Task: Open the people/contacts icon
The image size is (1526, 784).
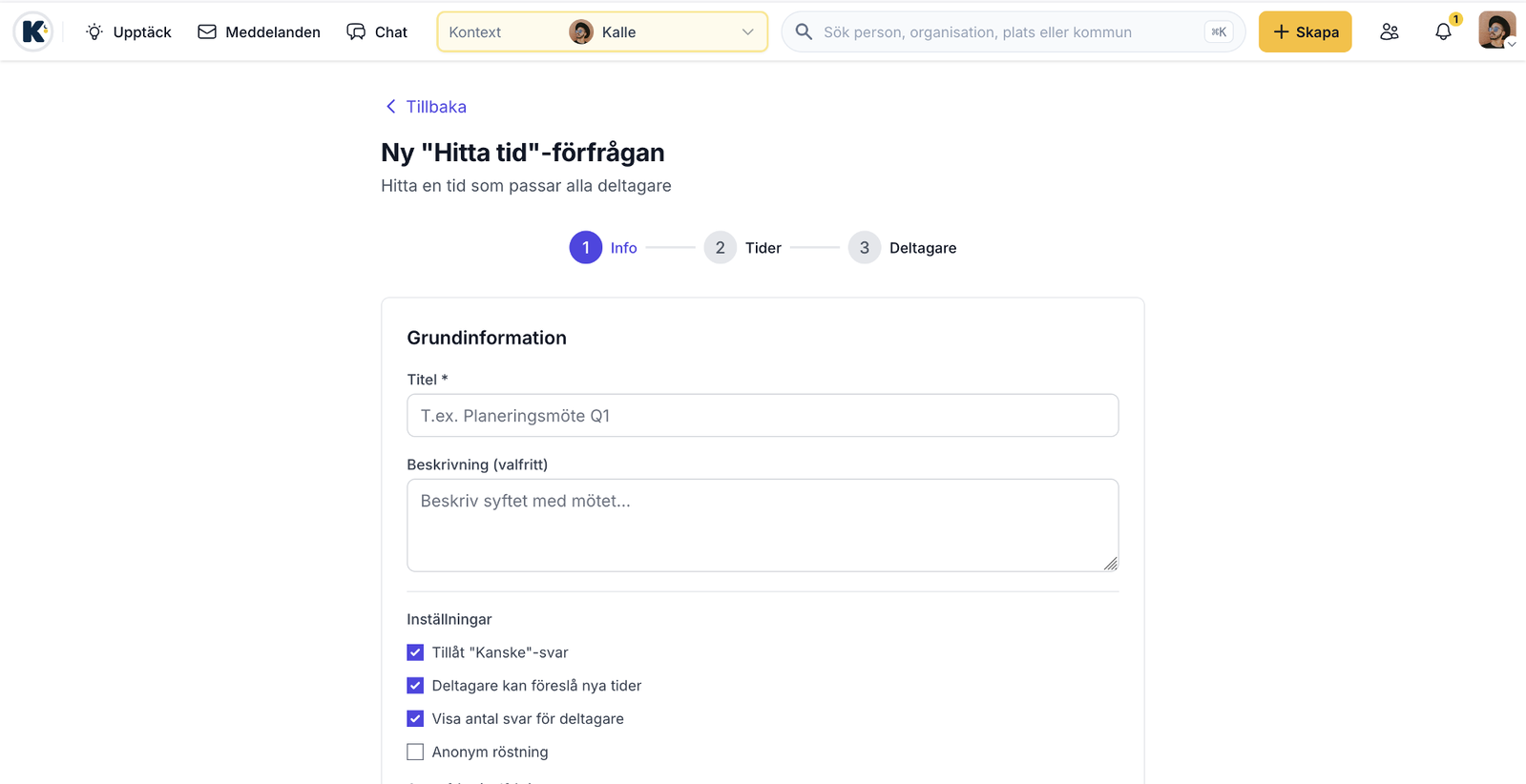Action: pyautogui.click(x=1390, y=31)
